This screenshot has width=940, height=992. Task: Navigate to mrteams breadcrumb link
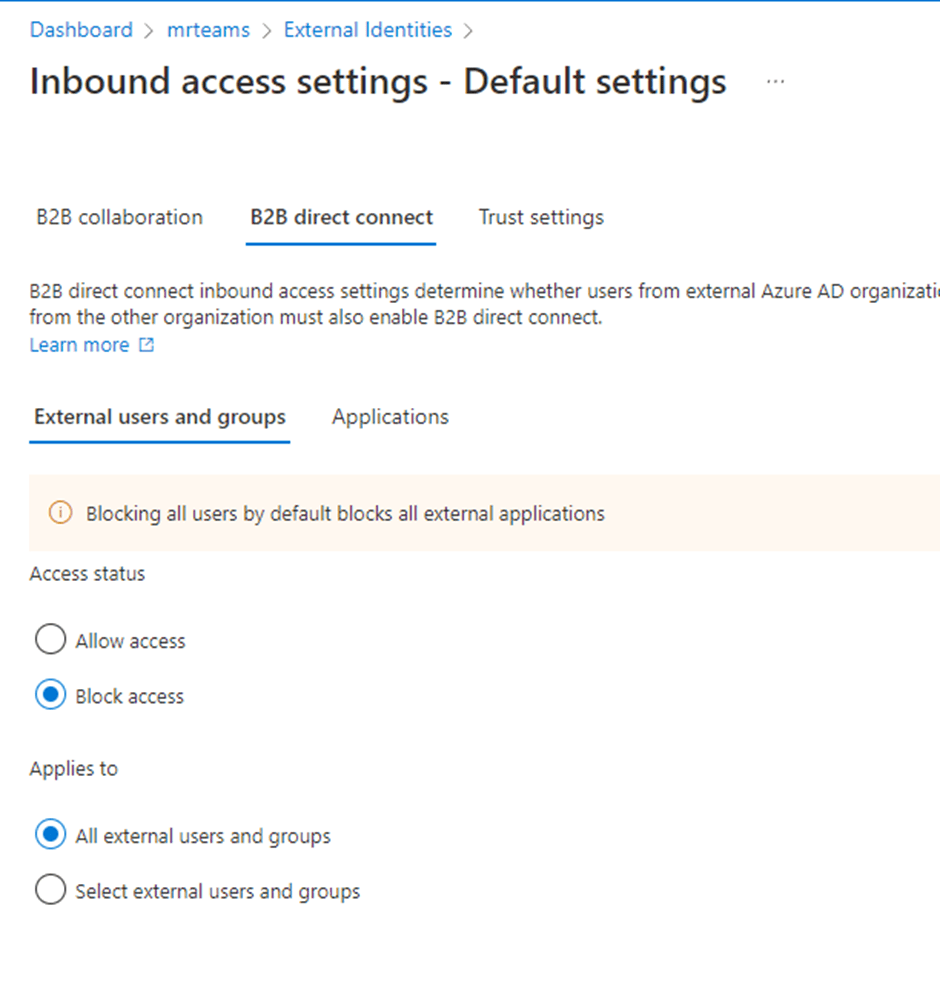click(209, 30)
